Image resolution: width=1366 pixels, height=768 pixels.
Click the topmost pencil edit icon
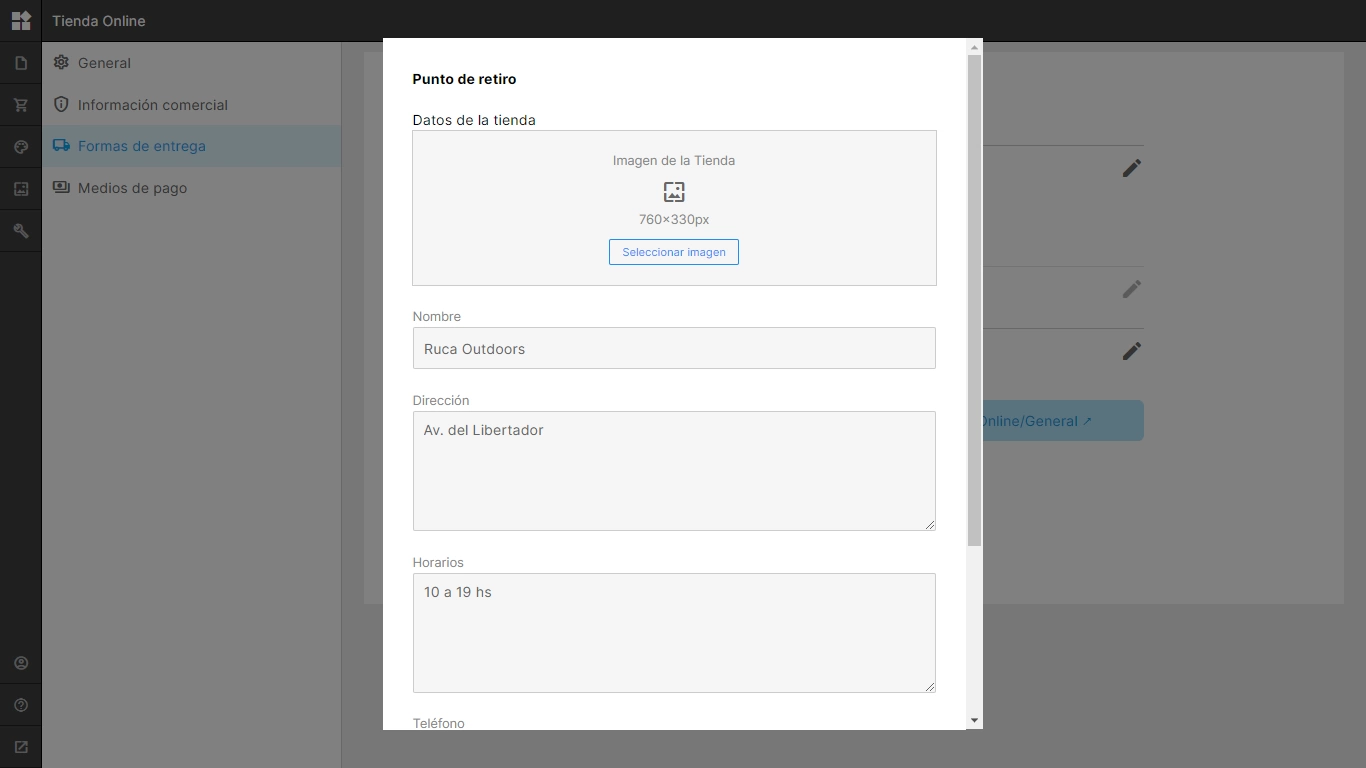click(1131, 168)
